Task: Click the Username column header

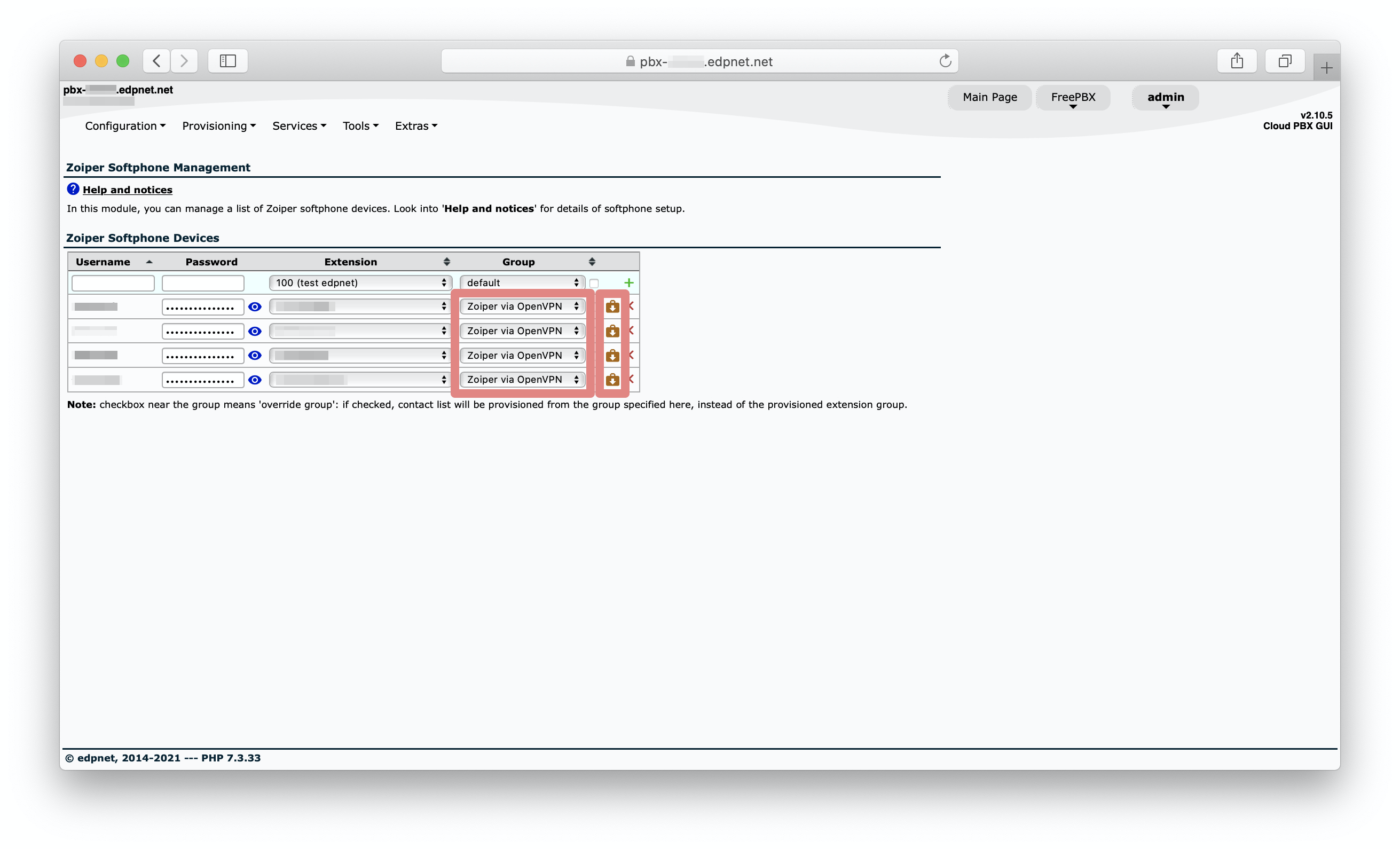Action: coord(103,262)
